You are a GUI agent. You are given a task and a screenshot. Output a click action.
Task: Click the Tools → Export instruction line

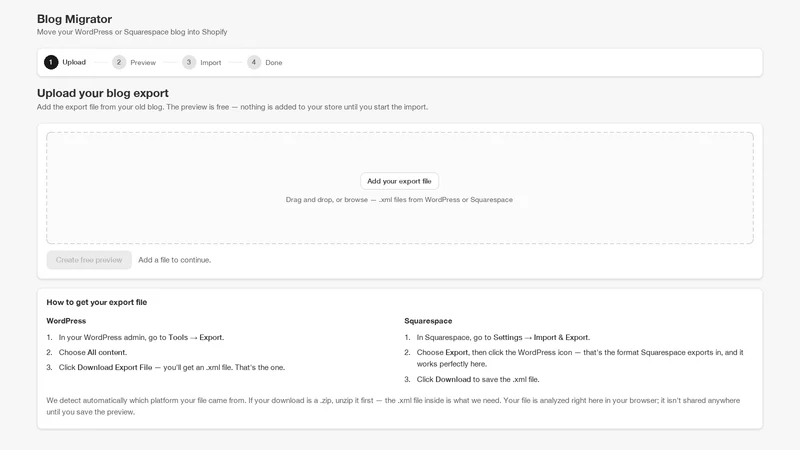141,337
